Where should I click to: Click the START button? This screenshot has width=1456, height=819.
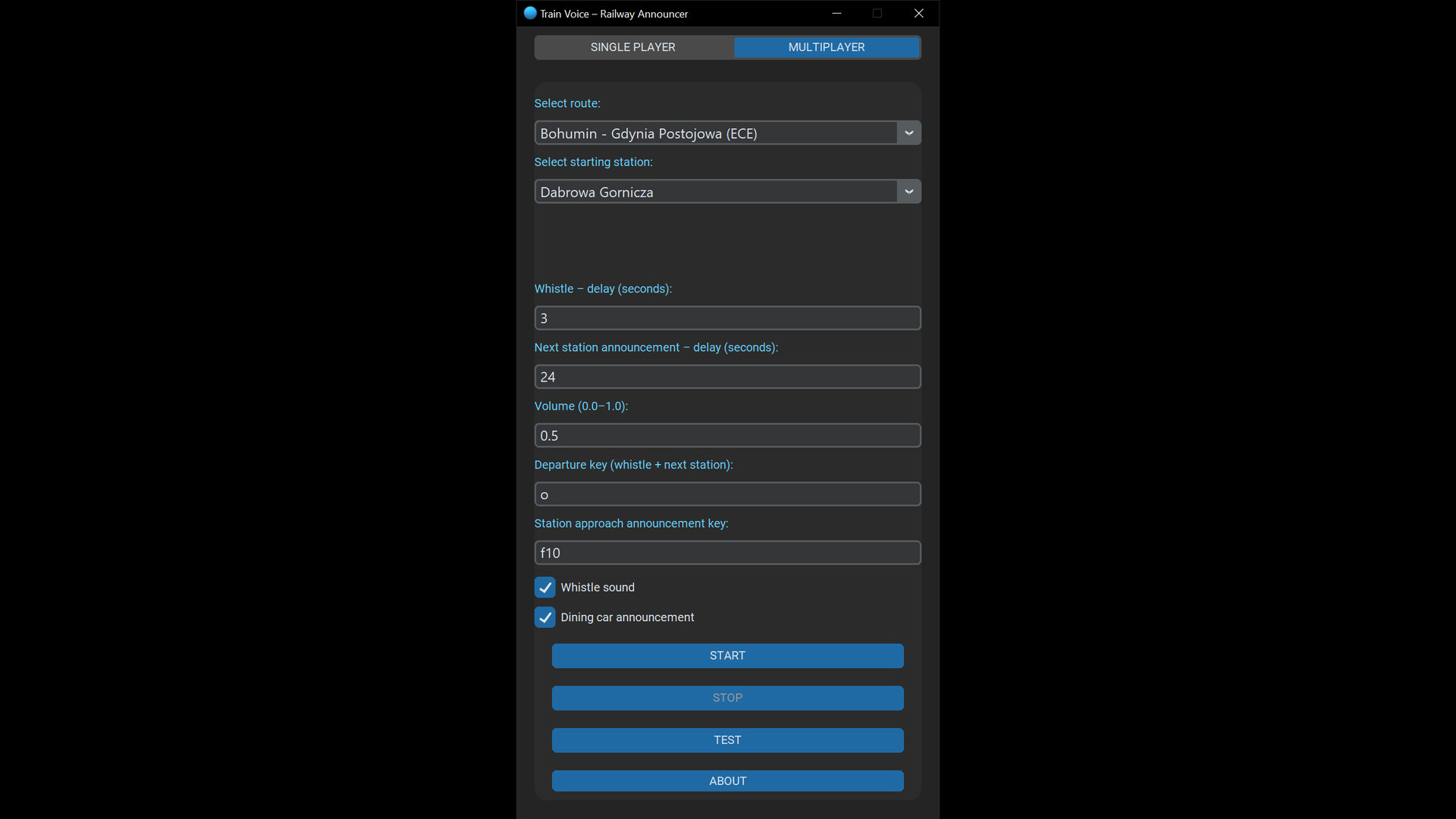(x=727, y=656)
